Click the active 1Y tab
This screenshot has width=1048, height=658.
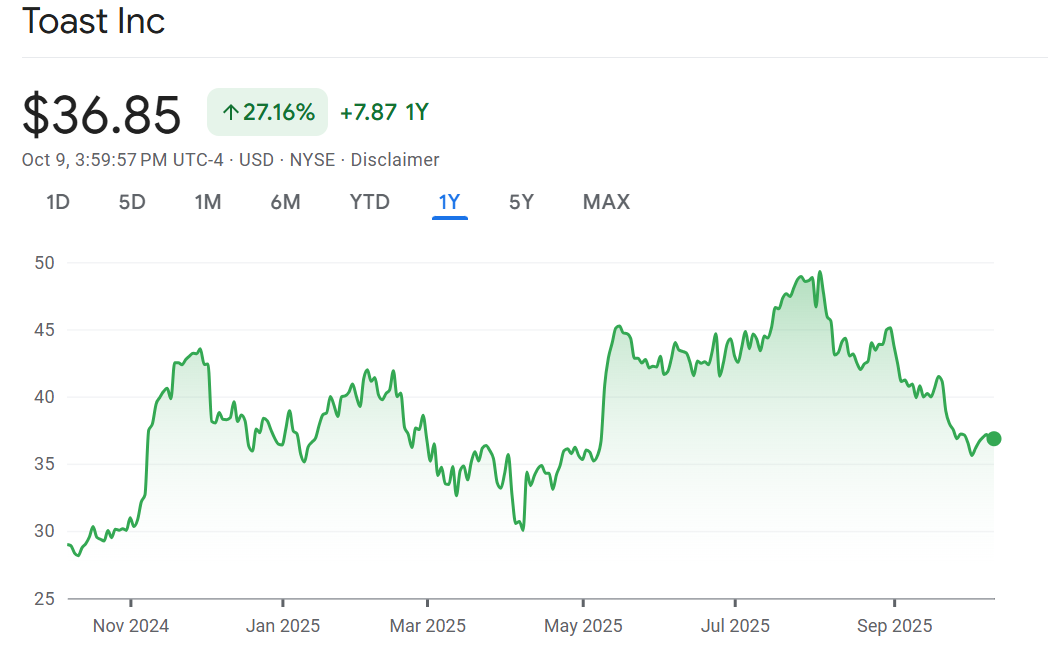click(x=449, y=202)
